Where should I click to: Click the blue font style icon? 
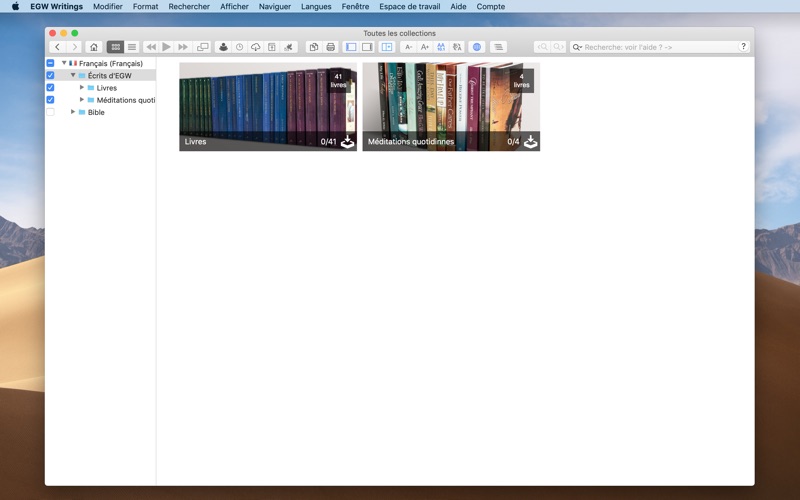[441, 47]
